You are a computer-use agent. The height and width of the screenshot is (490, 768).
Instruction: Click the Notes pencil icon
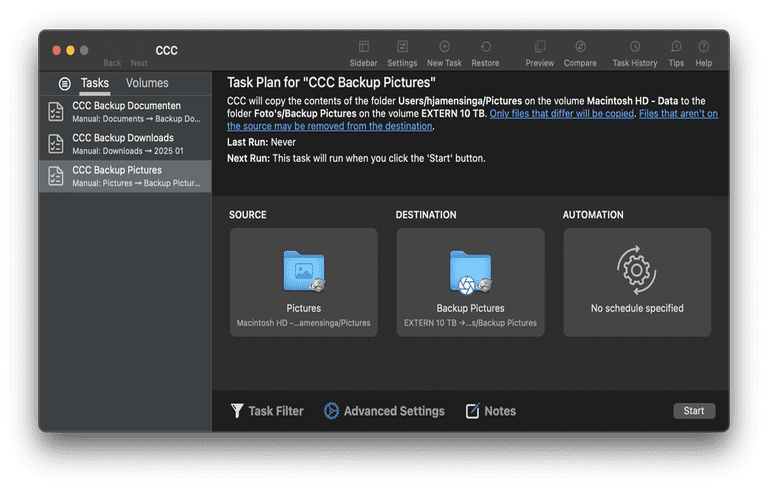click(x=473, y=411)
